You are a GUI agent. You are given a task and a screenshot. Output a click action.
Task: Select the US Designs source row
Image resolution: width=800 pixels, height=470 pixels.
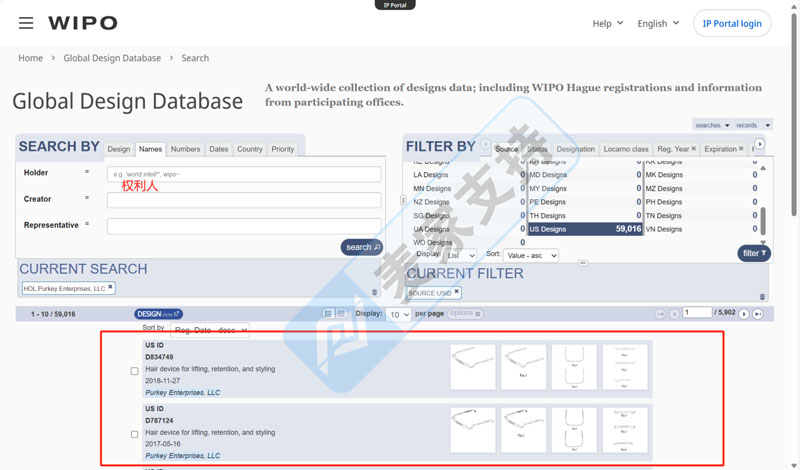click(x=585, y=229)
